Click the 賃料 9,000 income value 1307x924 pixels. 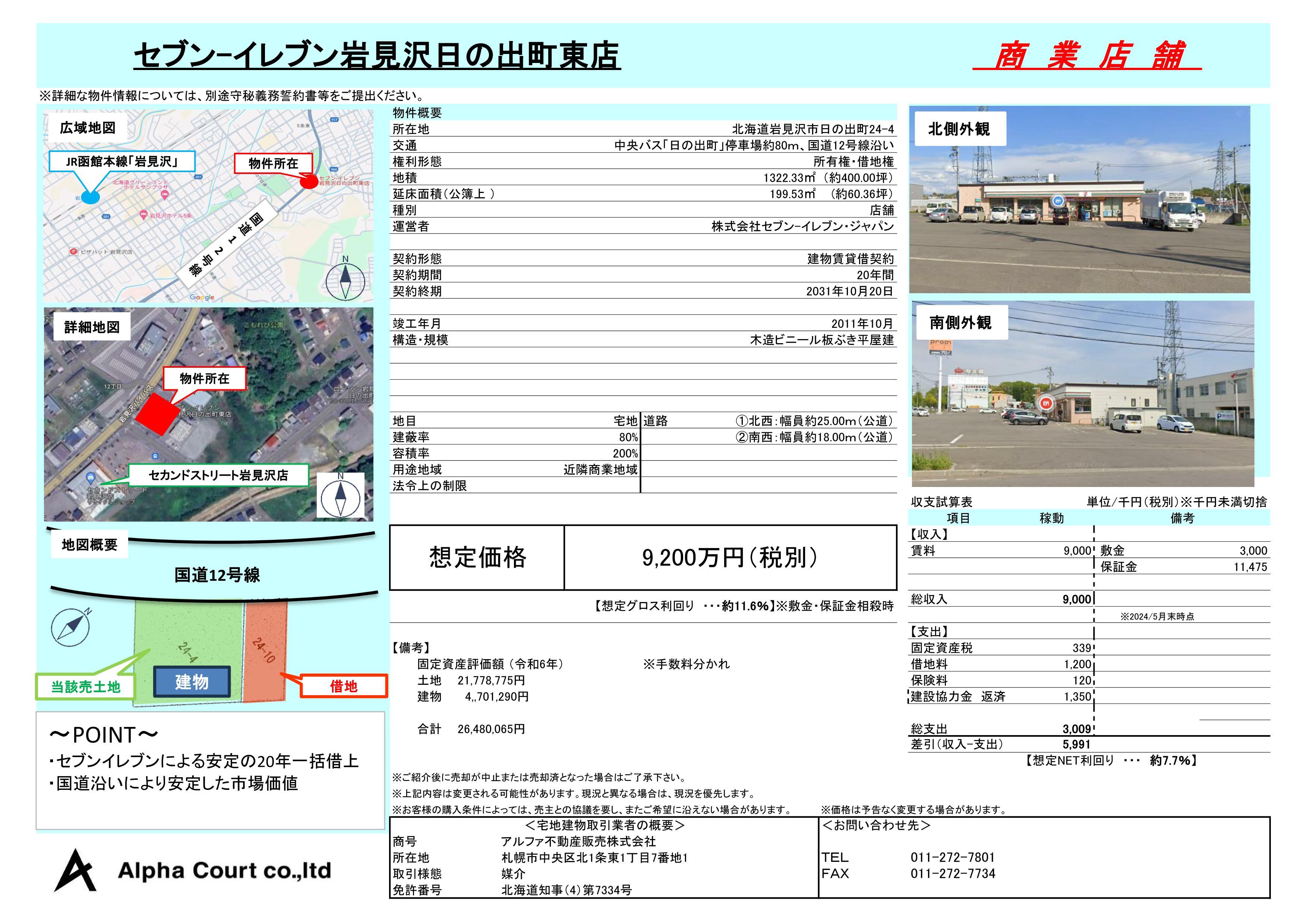[1077, 551]
